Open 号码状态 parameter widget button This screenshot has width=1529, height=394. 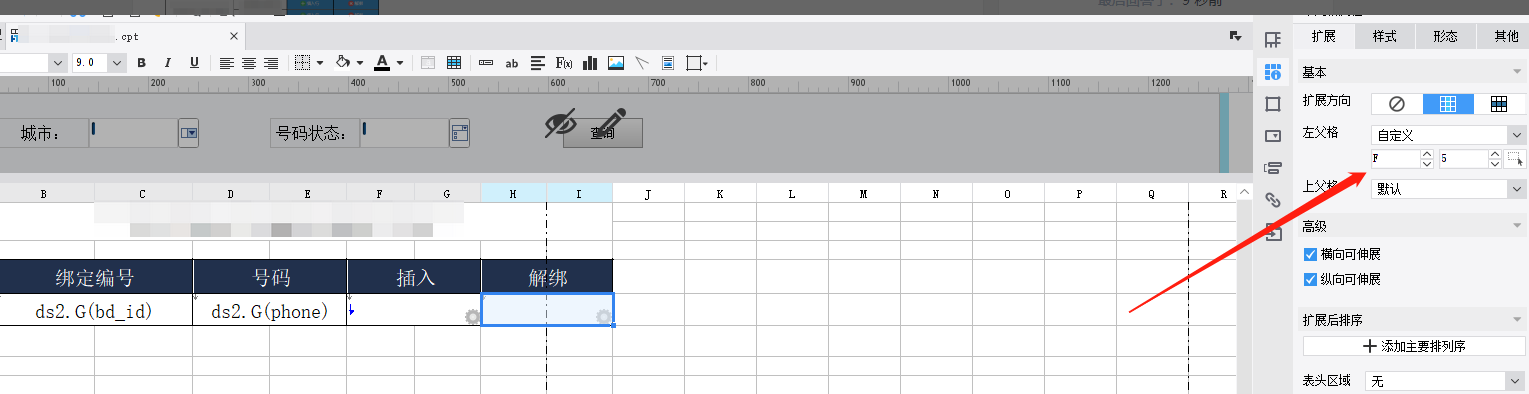(x=460, y=132)
